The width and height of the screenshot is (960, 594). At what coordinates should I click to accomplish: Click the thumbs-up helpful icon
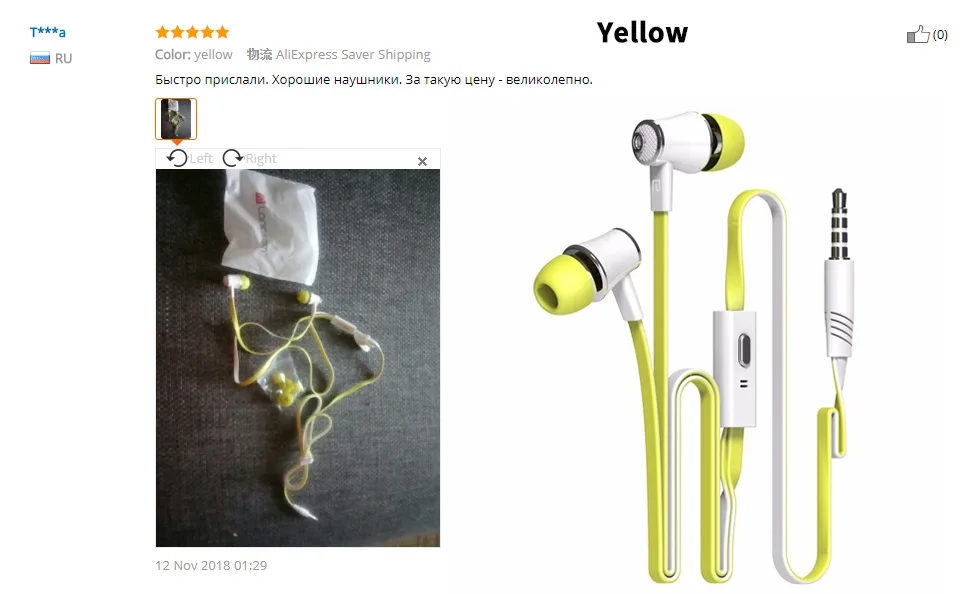click(x=918, y=34)
